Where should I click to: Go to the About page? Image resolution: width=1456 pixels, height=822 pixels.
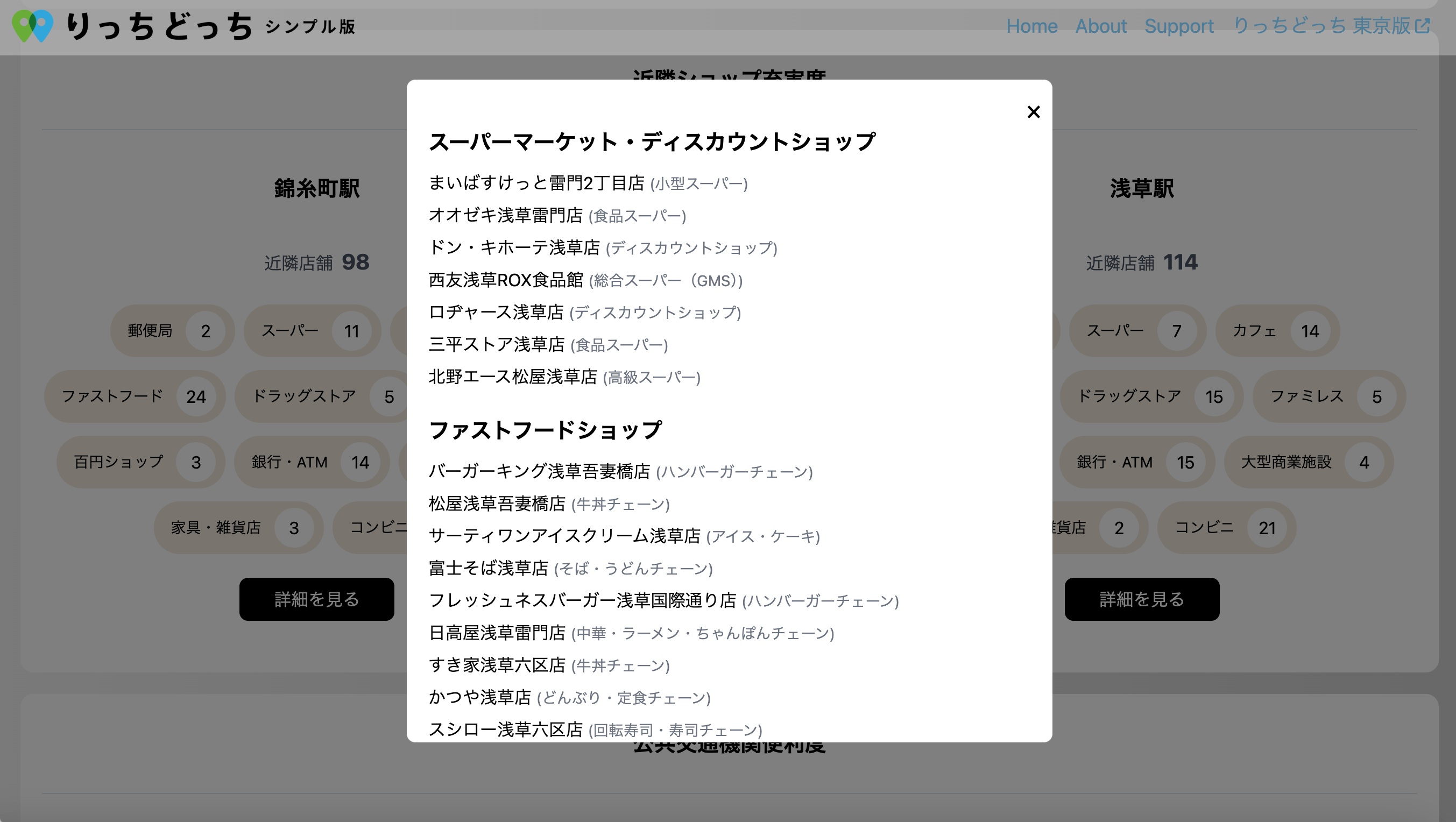[1100, 26]
